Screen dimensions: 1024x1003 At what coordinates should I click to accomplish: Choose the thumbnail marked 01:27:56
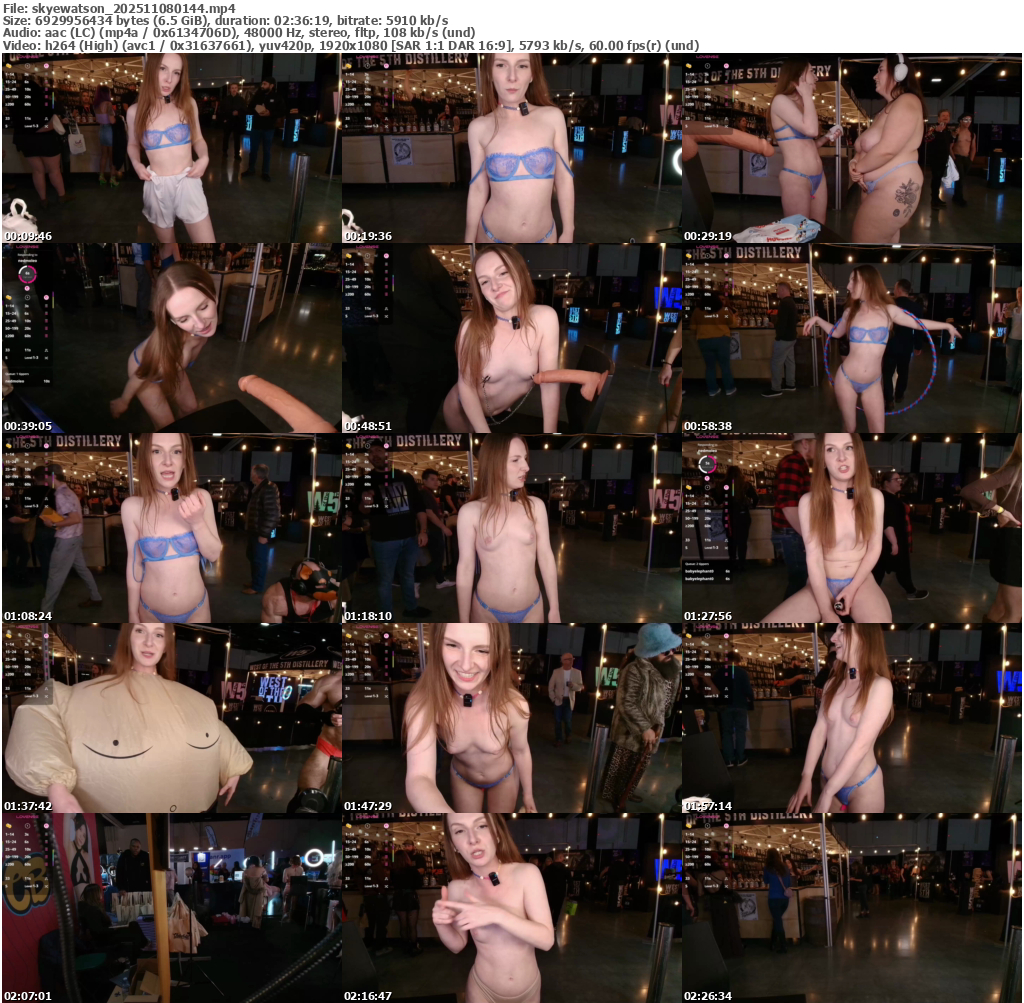tap(852, 528)
